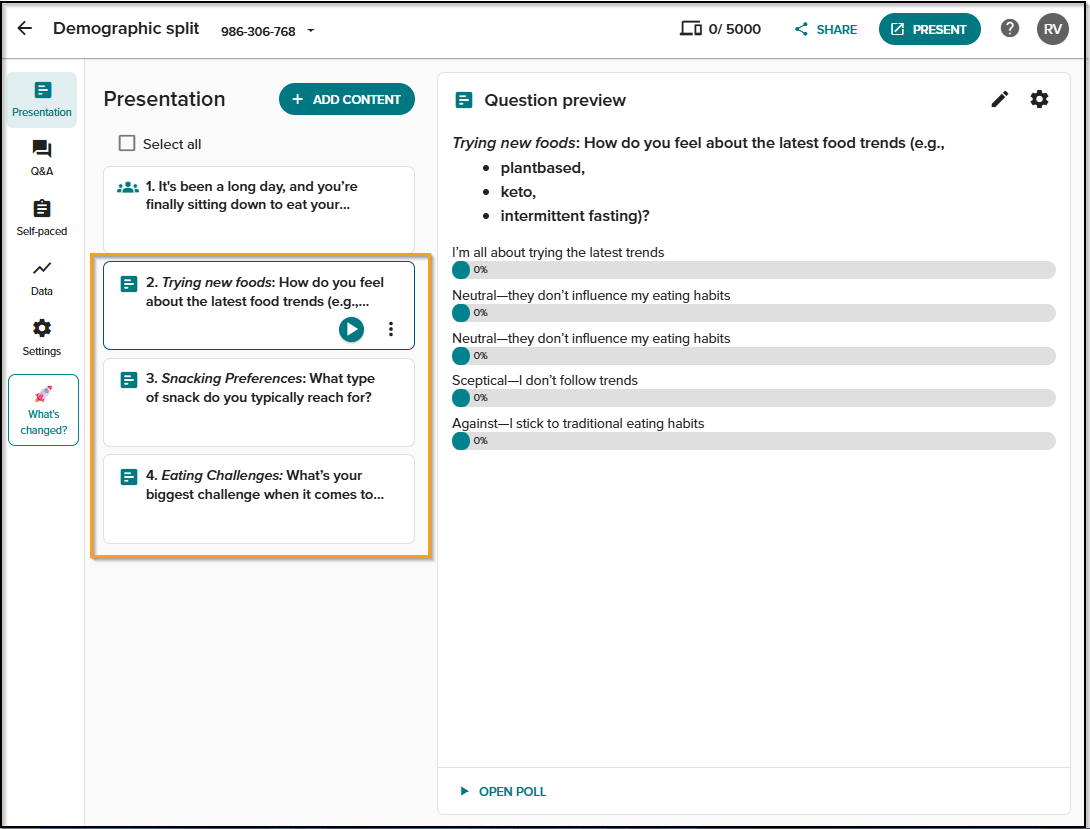Open Settings in the left sidebar
This screenshot has width=1090, height=829.
[42, 338]
